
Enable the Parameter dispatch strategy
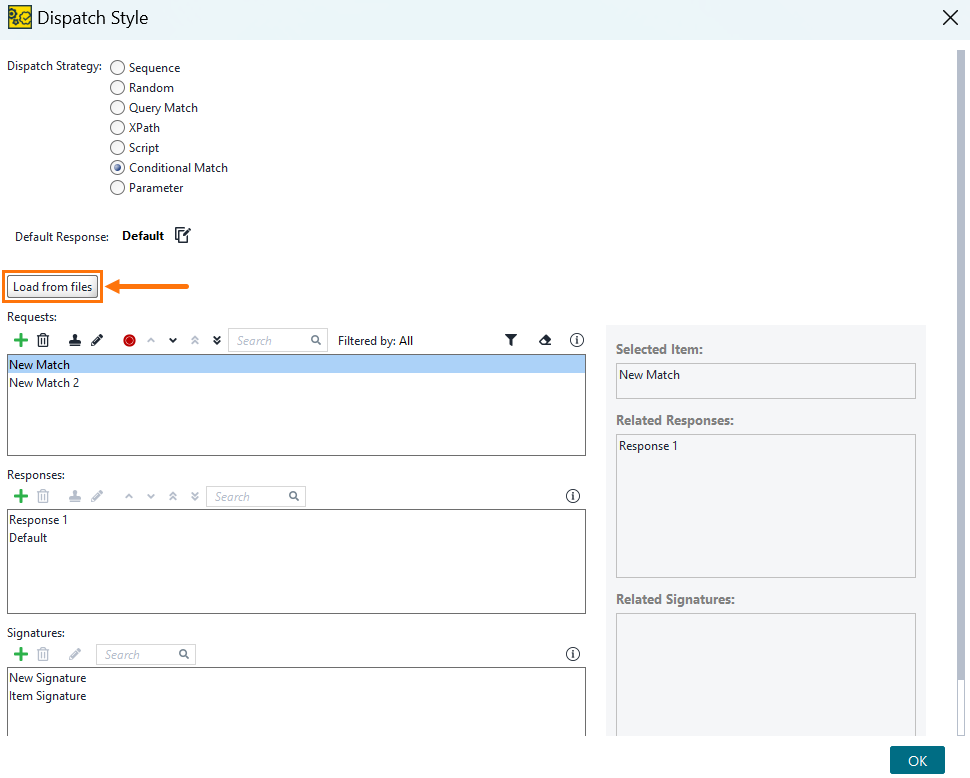pyautogui.click(x=117, y=187)
